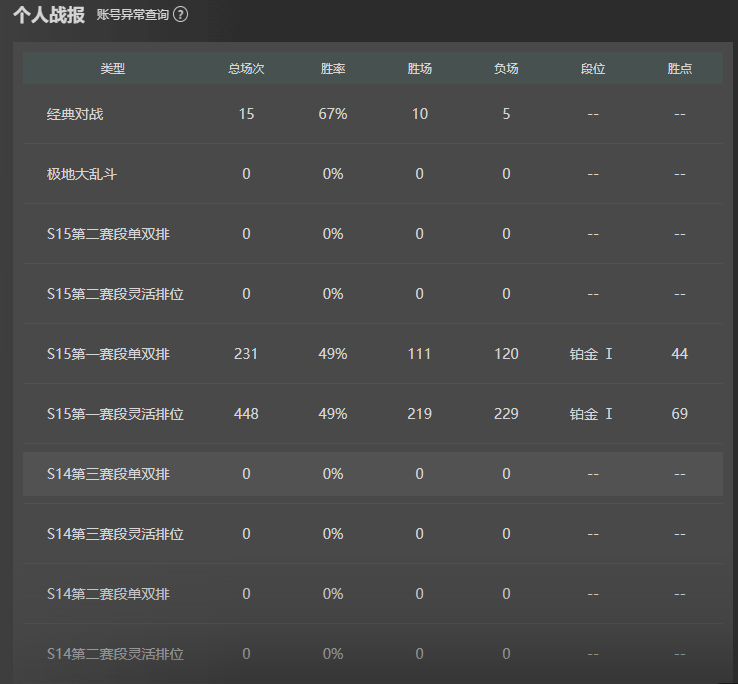Select the S14第三赛段灵活排位 row label
Image resolution: width=738 pixels, height=684 pixels.
115,534
